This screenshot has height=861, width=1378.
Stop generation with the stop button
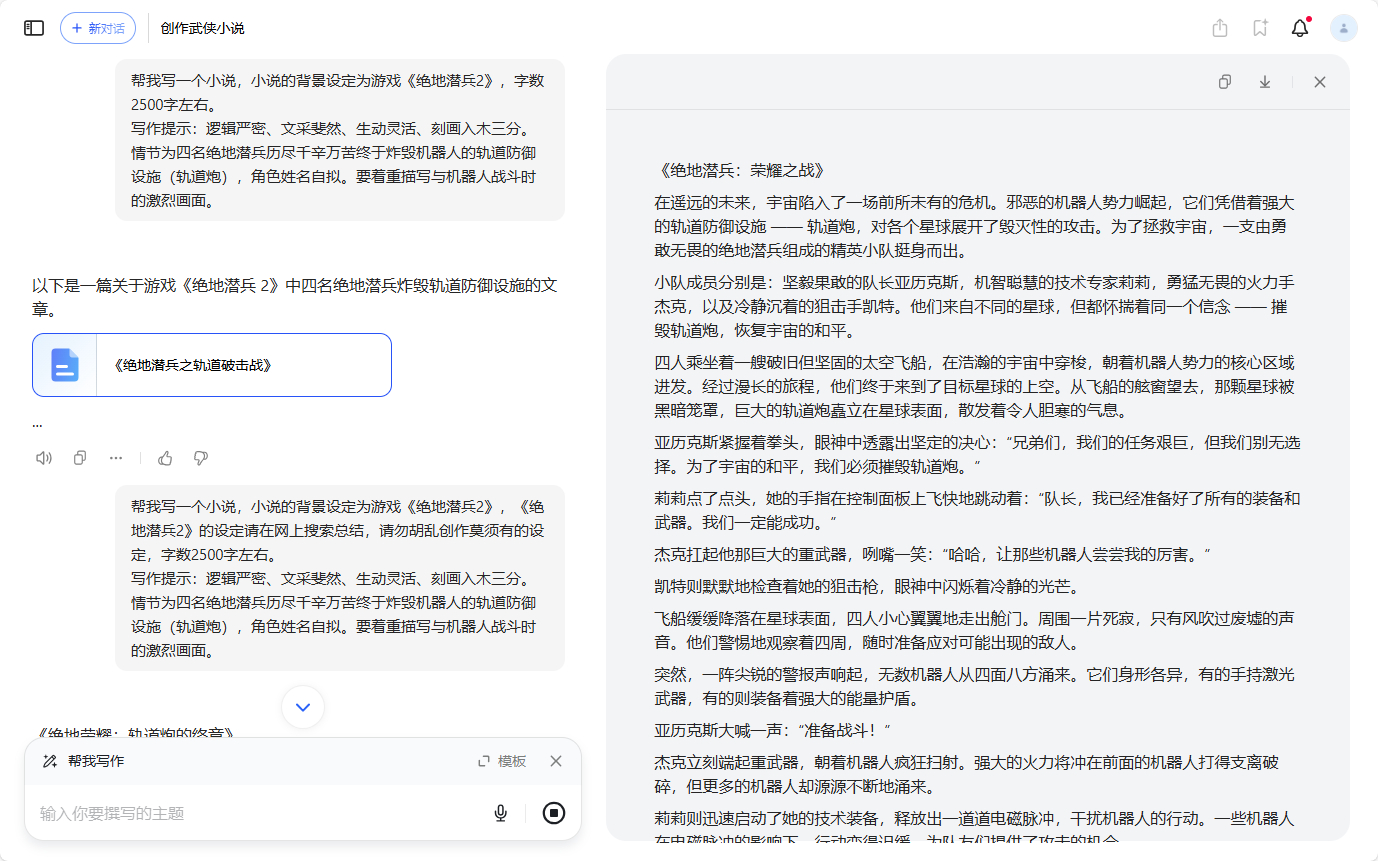click(x=554, y=813)
